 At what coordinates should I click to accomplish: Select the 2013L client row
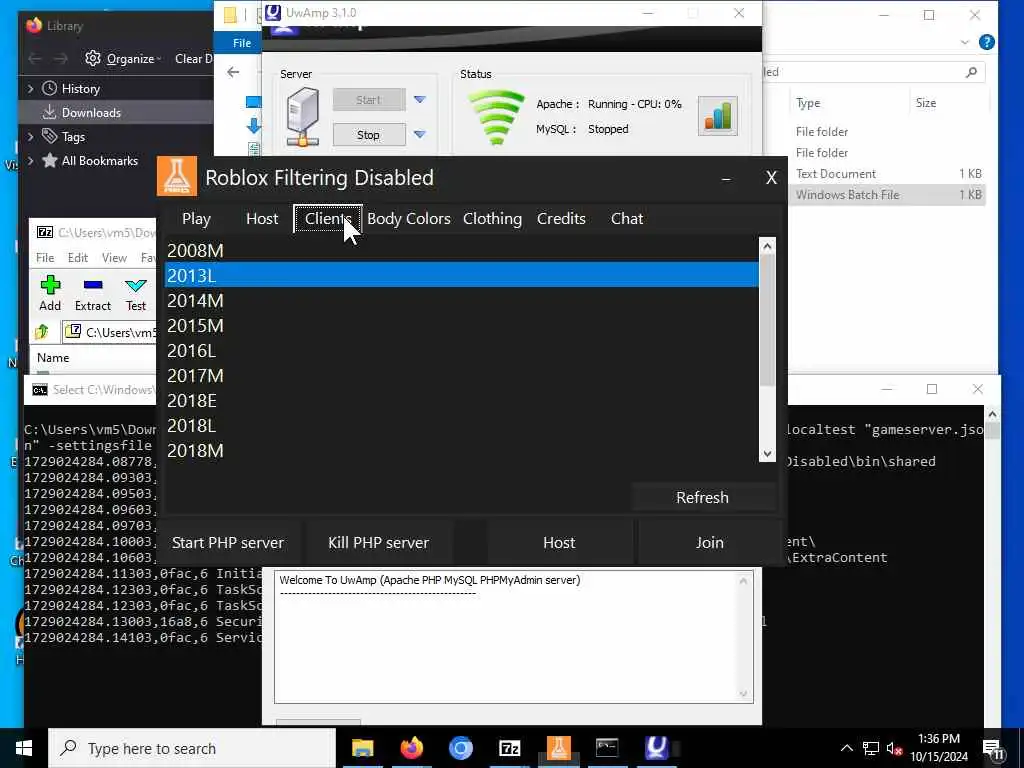(x=461, y=275)
